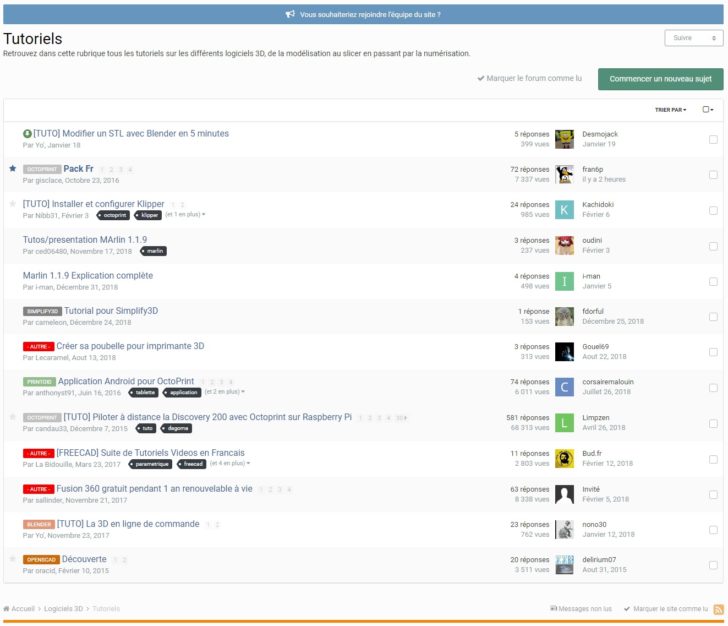Click the grey star beside Installer et configurer Klipper
The width and height of the screenshot is (728, 626).
(x=13, y=204)
